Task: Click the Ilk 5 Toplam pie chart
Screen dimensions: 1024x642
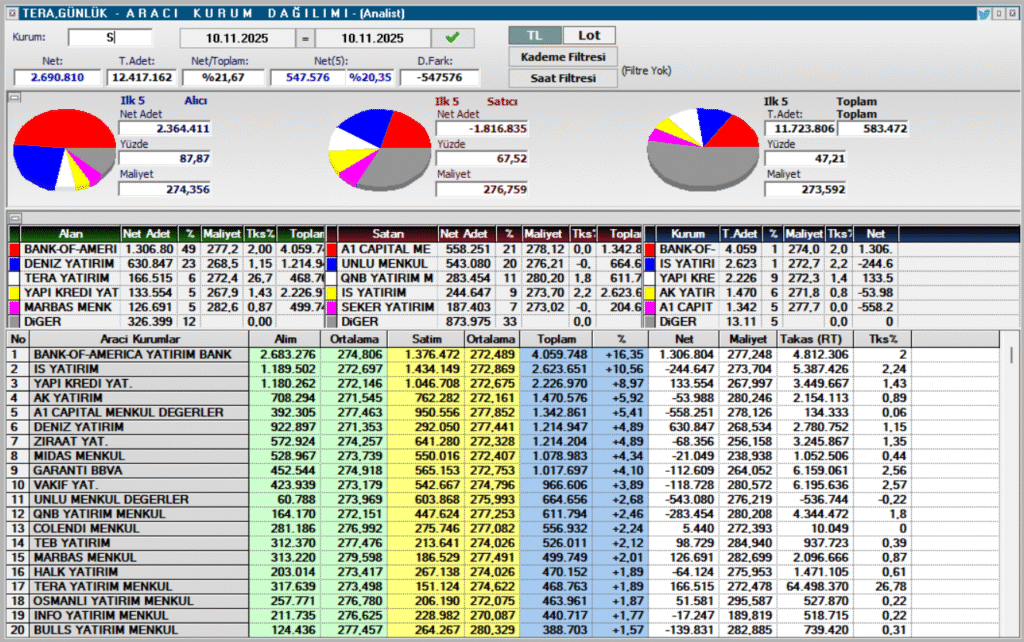Action: (703, 150)
